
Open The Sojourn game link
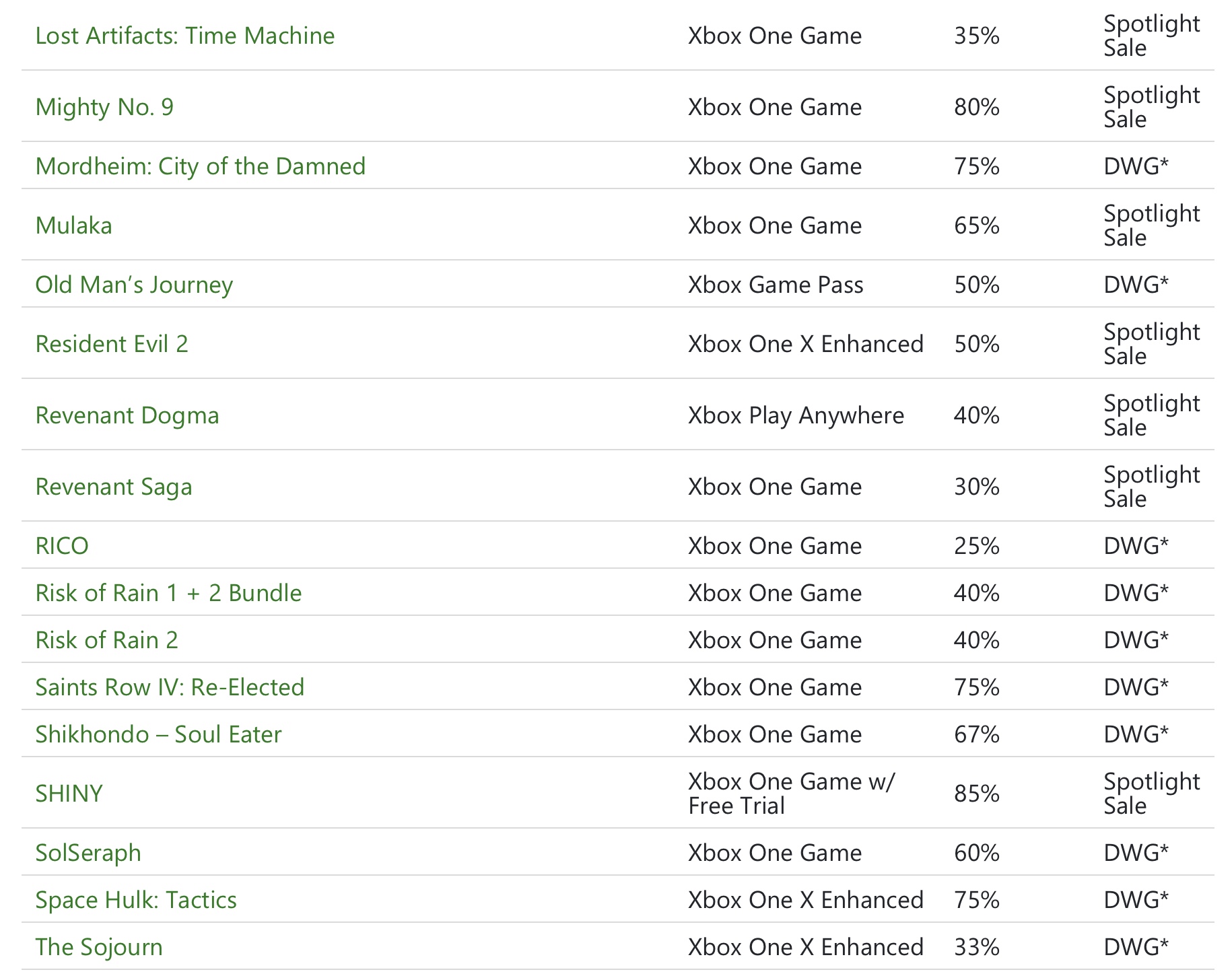click(x=99, y=947)
